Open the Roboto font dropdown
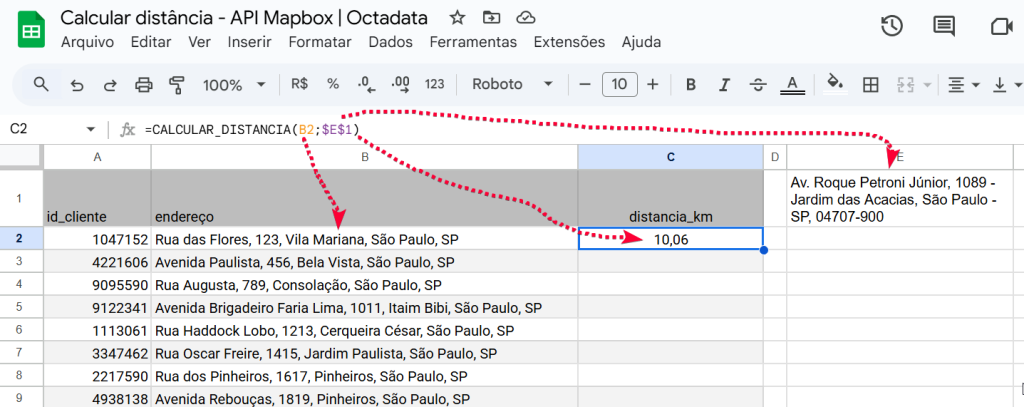Image resolution: width=1024 pixels, height=407 pixels. click(x=513, y=84)
